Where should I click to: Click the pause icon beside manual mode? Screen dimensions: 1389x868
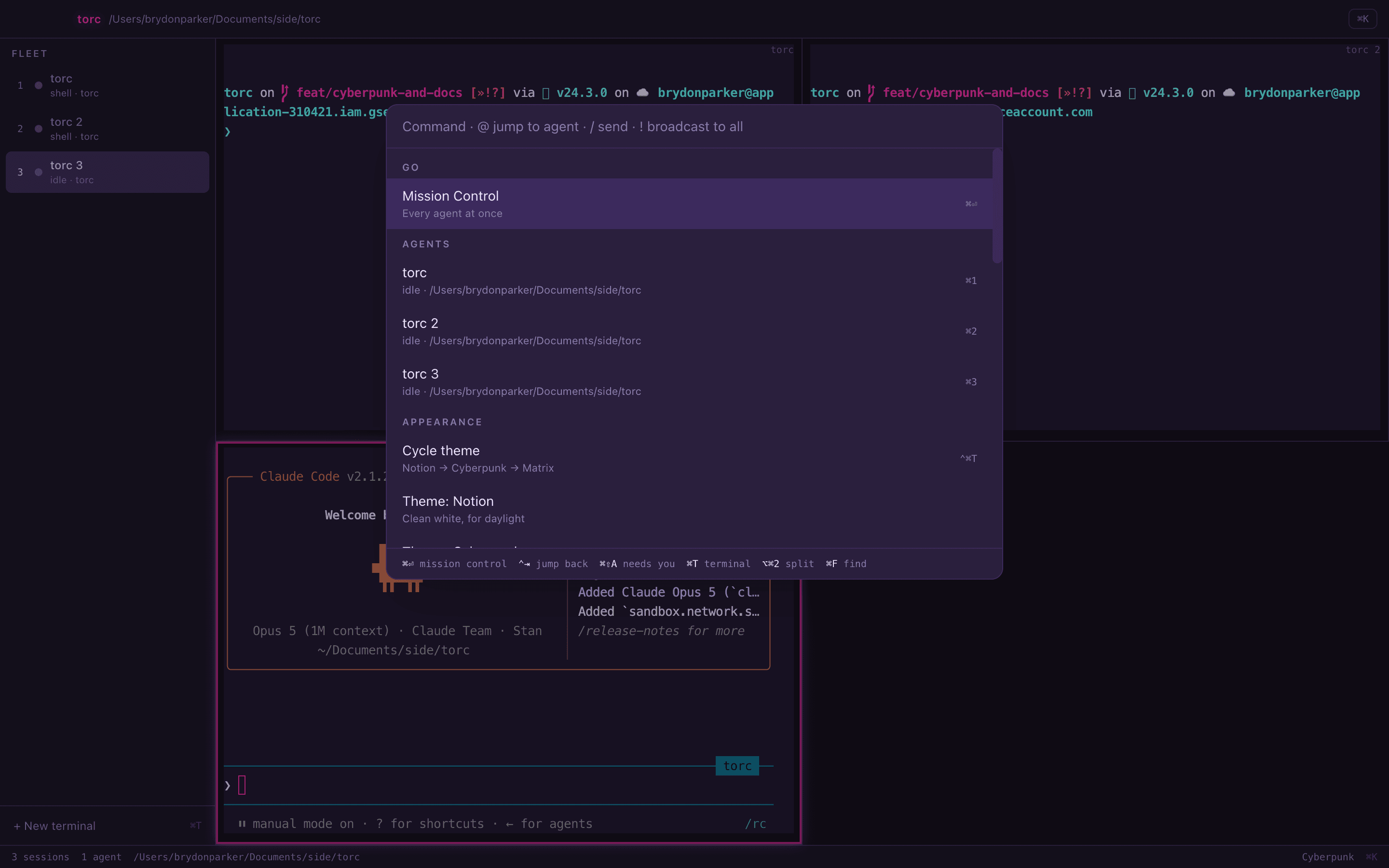pyautogui.click(x=242, y=824)
